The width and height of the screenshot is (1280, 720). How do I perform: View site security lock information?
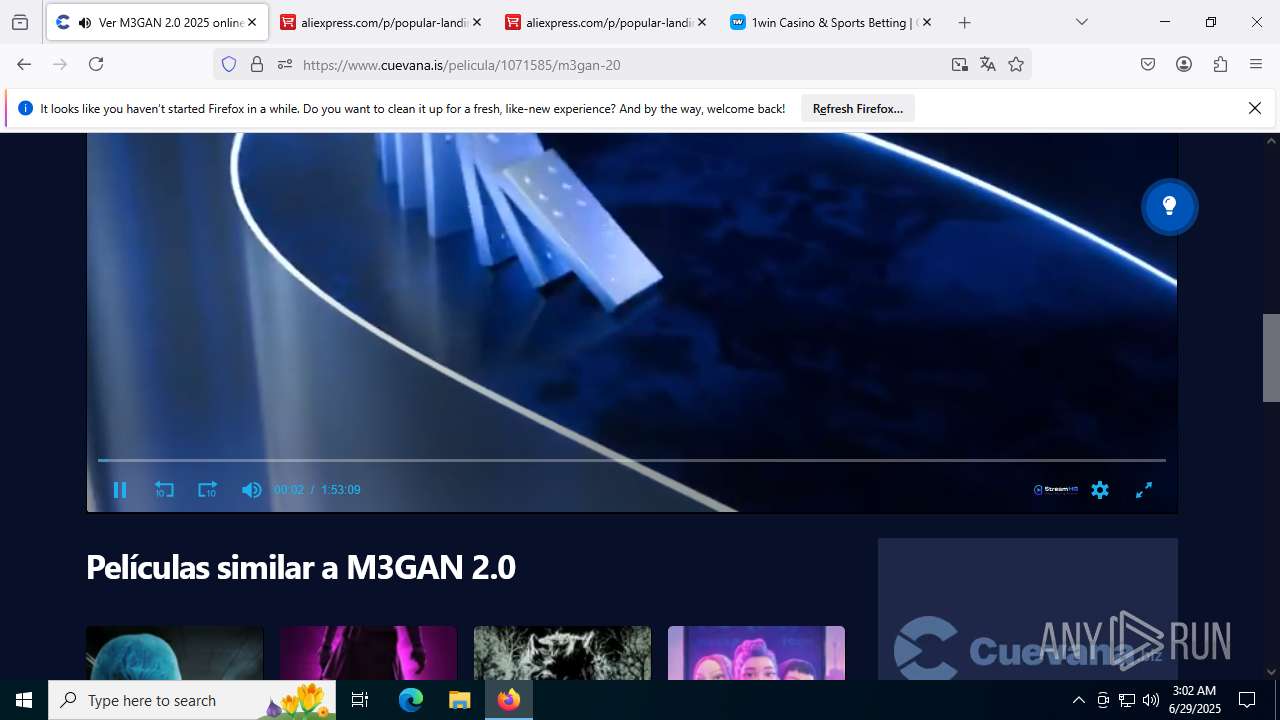click(257, 64)
